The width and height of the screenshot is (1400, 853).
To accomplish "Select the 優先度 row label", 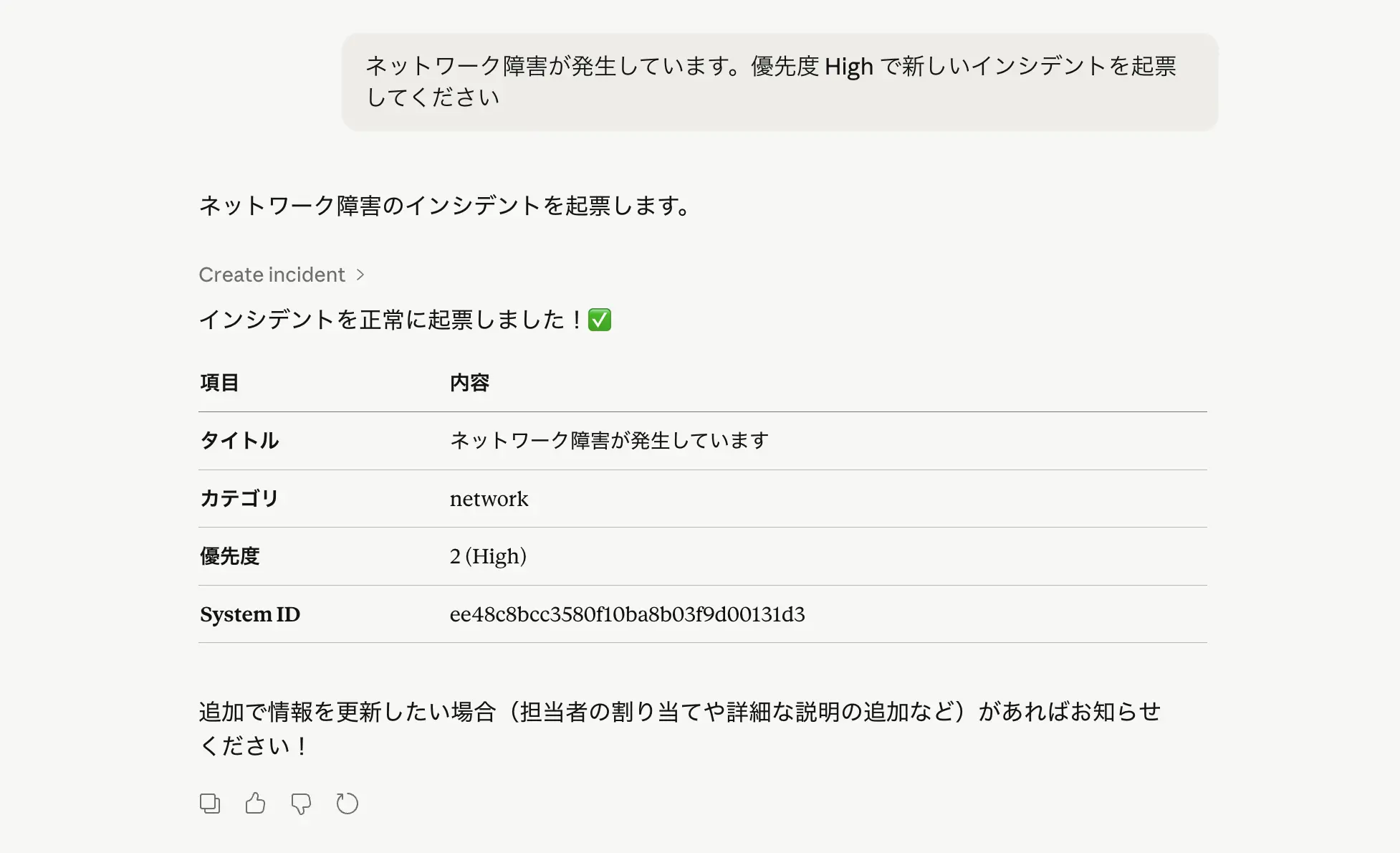I will click(x=229, y=556).
